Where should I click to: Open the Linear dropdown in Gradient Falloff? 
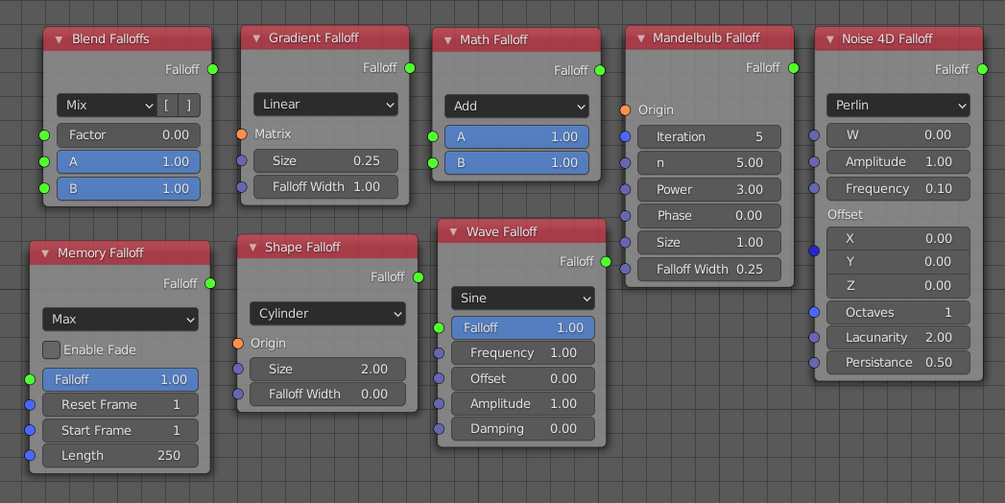click(x=326, y=104)
